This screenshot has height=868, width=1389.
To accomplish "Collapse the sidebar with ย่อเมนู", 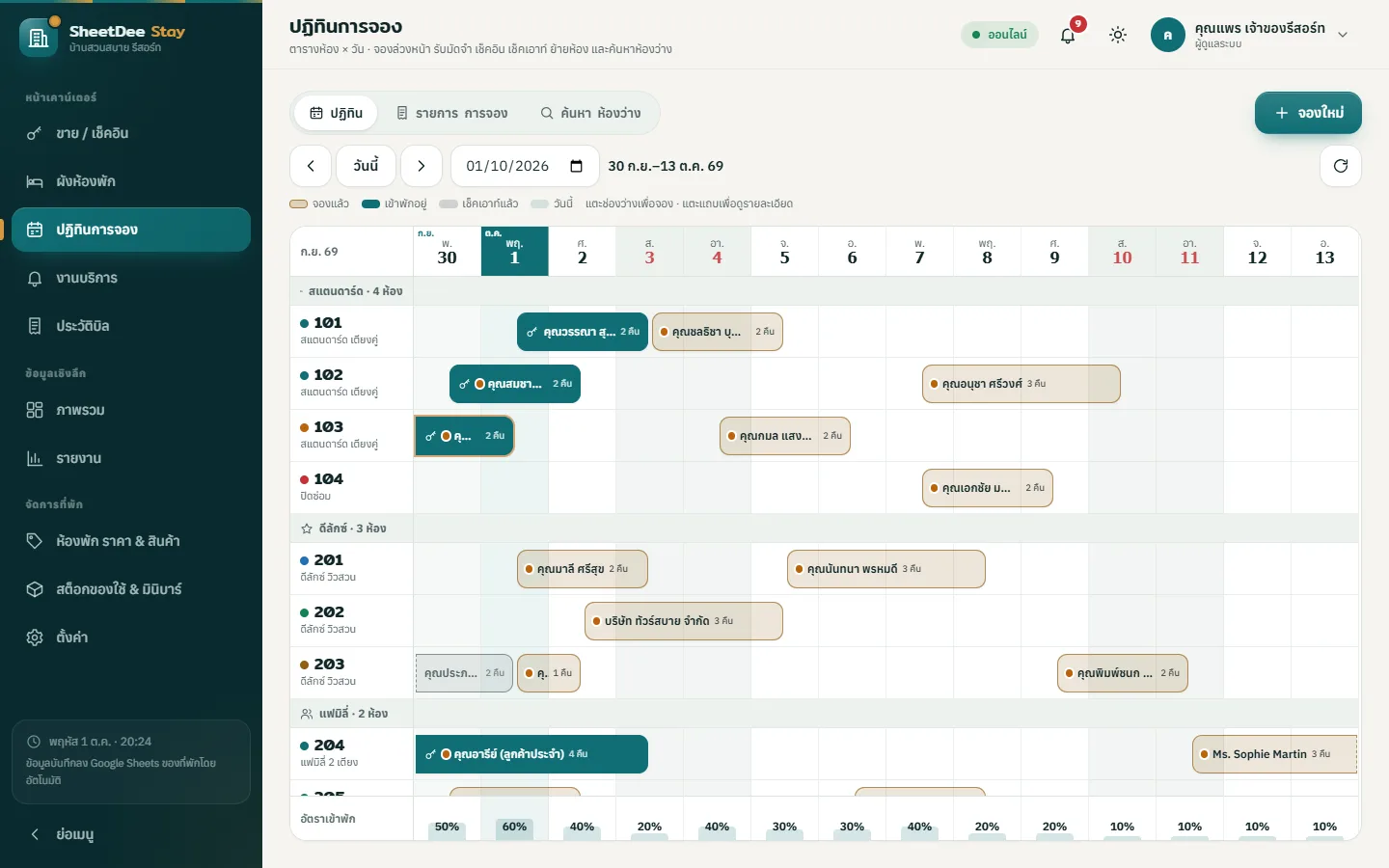I will tap(131, 834).
